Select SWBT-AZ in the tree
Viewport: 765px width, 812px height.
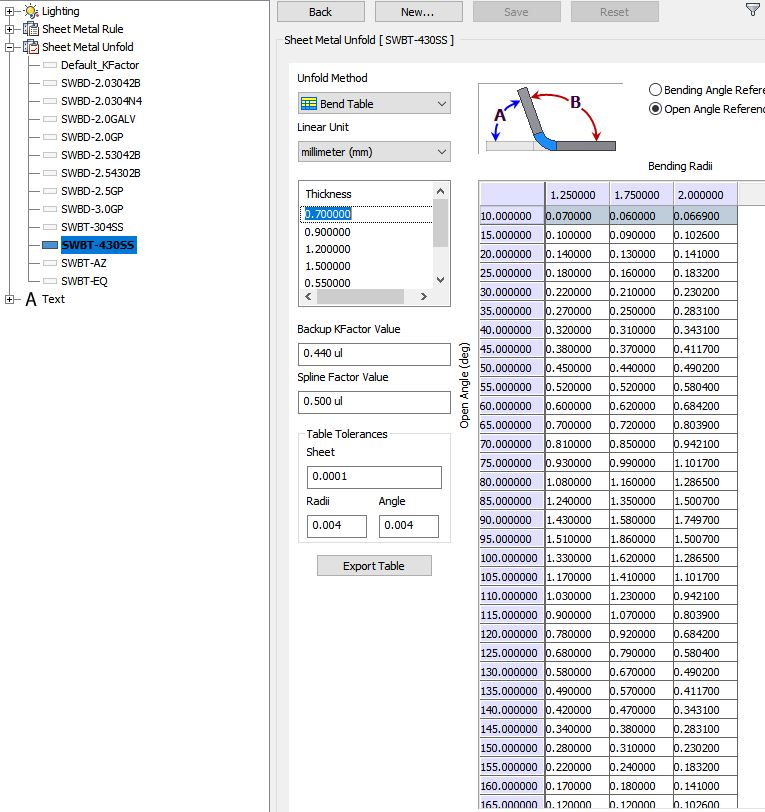(x=83, y=263)
